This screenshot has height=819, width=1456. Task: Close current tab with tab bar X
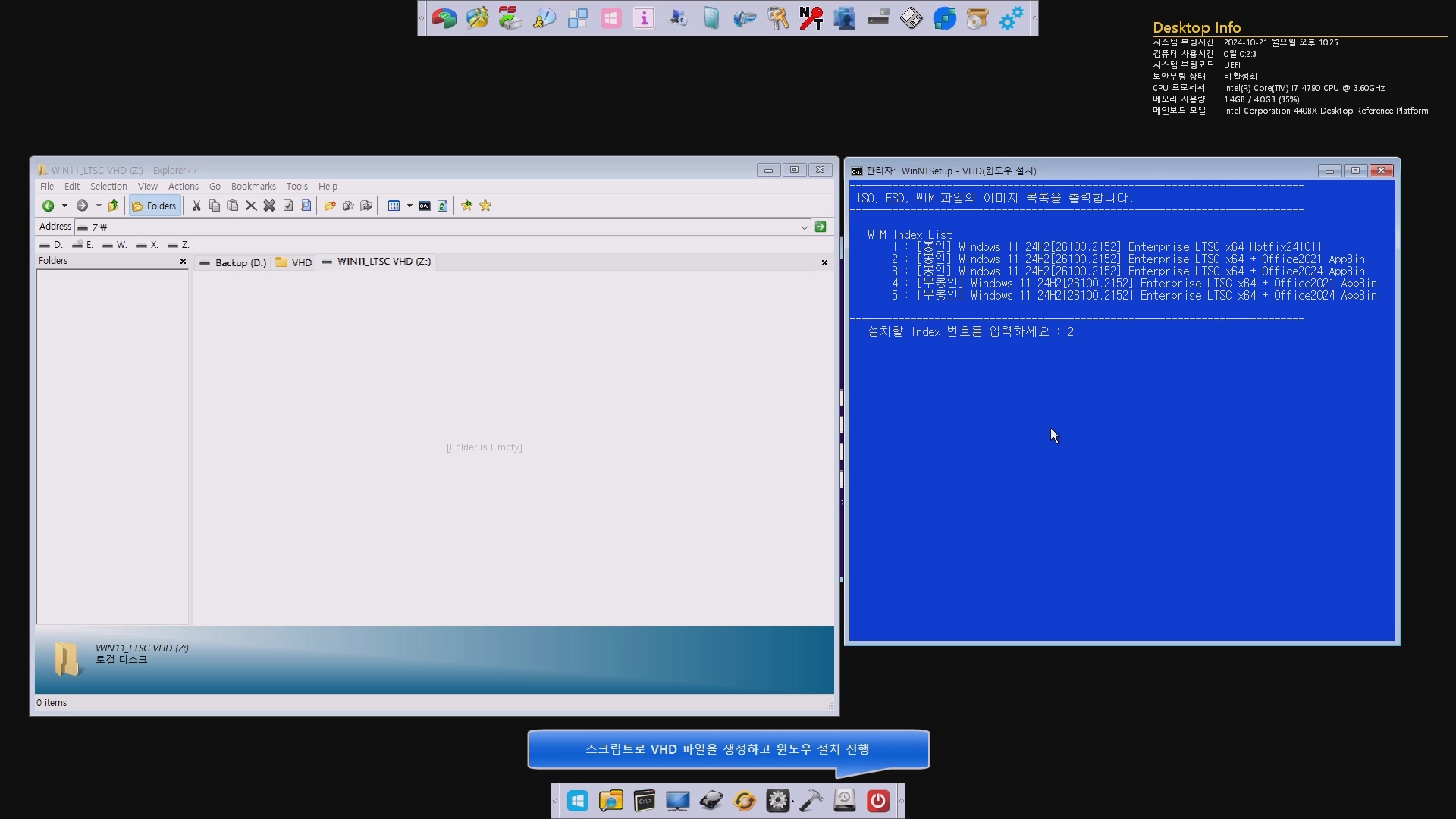pyautogui.click(x=824, y=262)
